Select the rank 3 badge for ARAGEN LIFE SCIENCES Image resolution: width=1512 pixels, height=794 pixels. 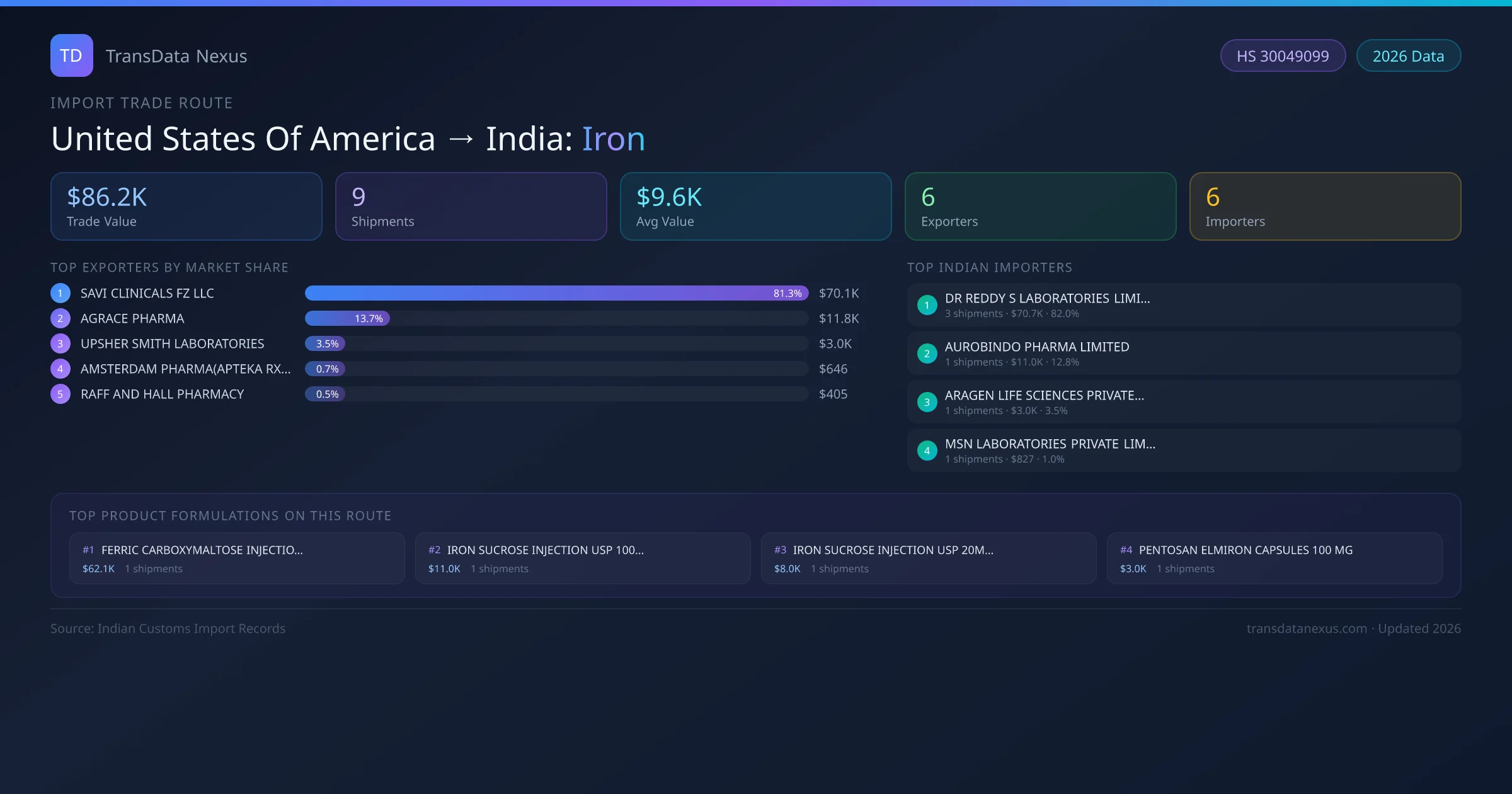(927, 401)
